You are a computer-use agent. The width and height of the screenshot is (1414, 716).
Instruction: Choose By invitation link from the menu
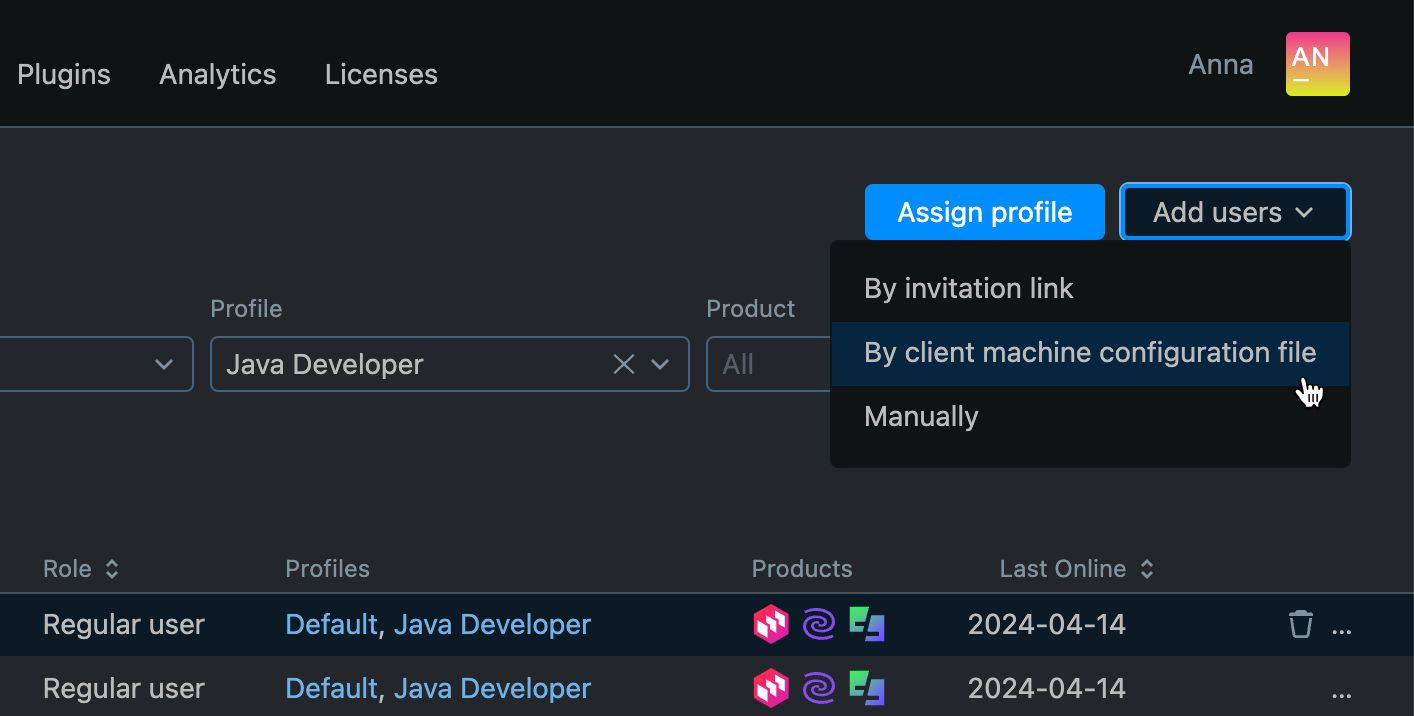click(968, 288)
